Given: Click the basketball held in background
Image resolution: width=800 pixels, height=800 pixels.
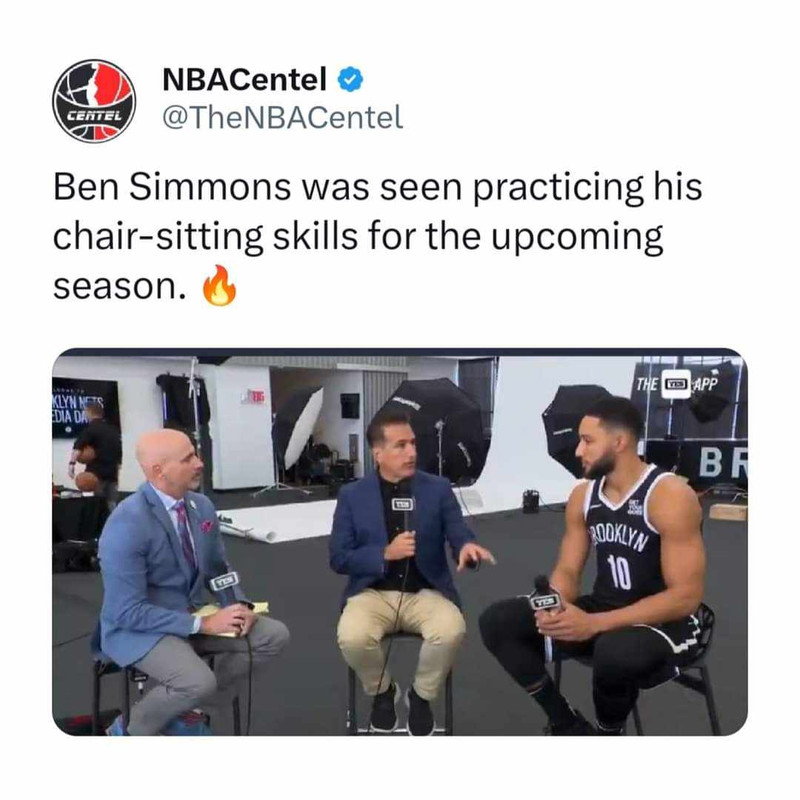Looking at the screenshot, I should 86,481.
